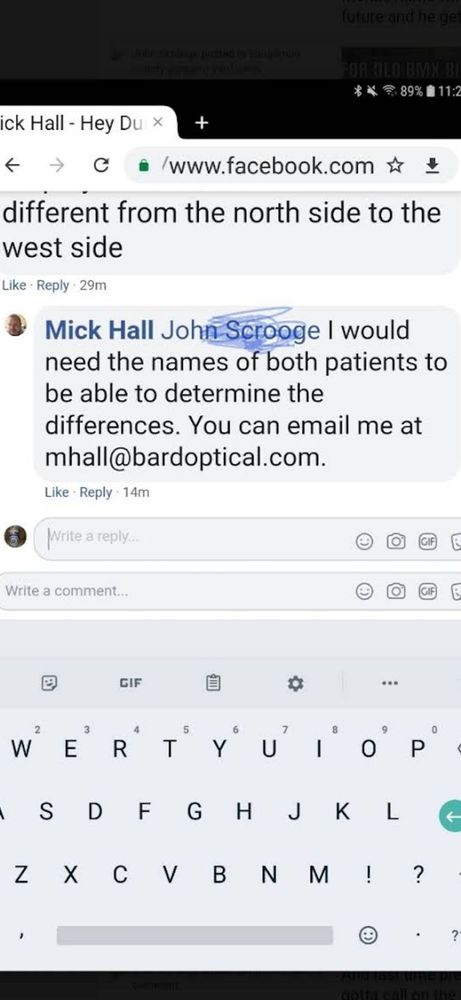This screenshot has height=1000, width=461.
Task: Bookmark page with the star icon
Action: (x=395, y=166)
